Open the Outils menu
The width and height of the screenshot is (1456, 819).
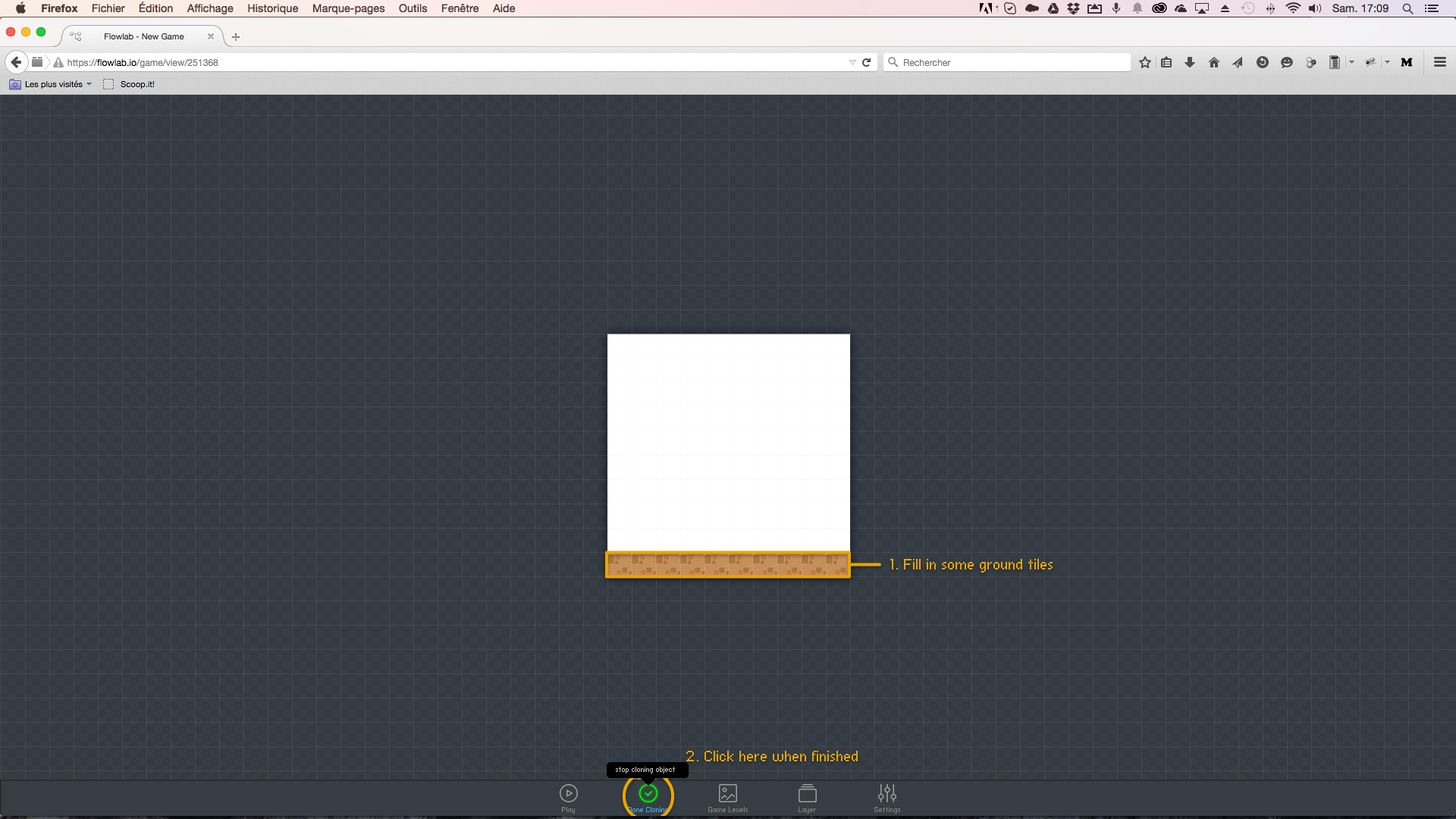[x=413, y=8]
